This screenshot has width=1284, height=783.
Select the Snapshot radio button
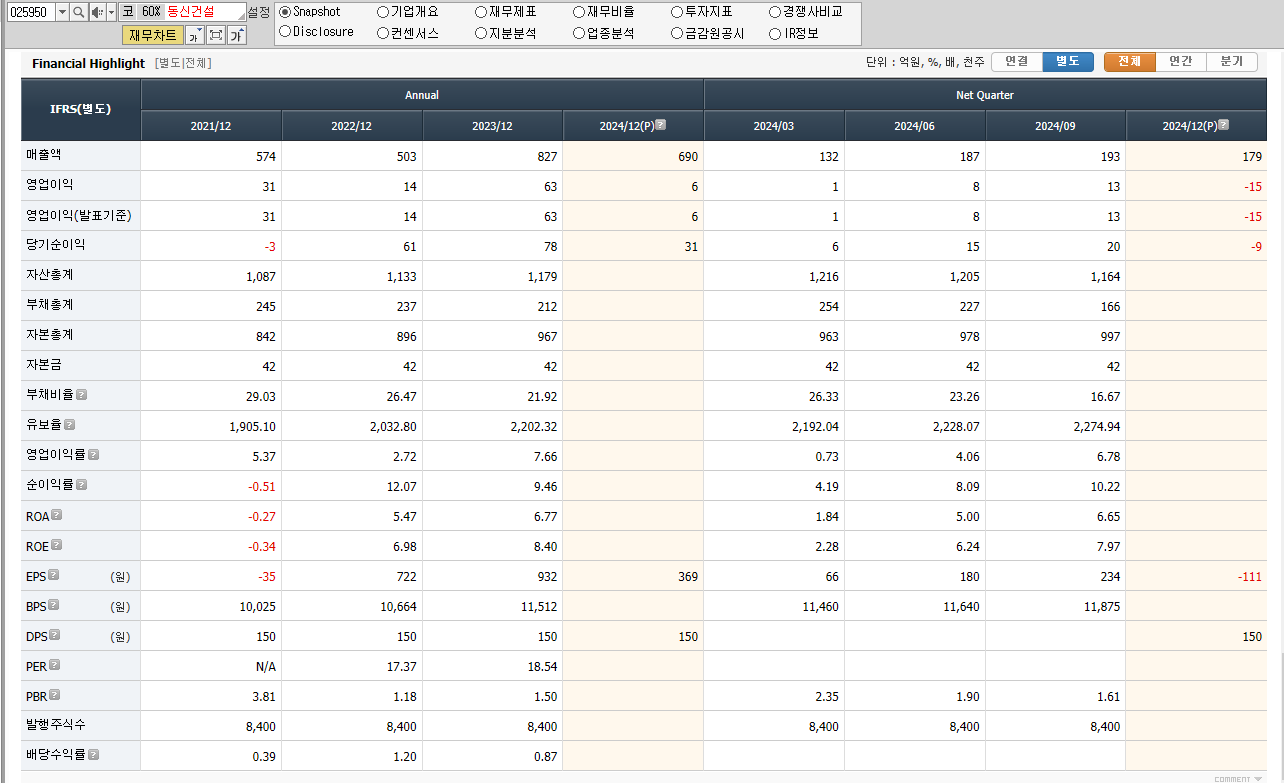coord(285,12)
